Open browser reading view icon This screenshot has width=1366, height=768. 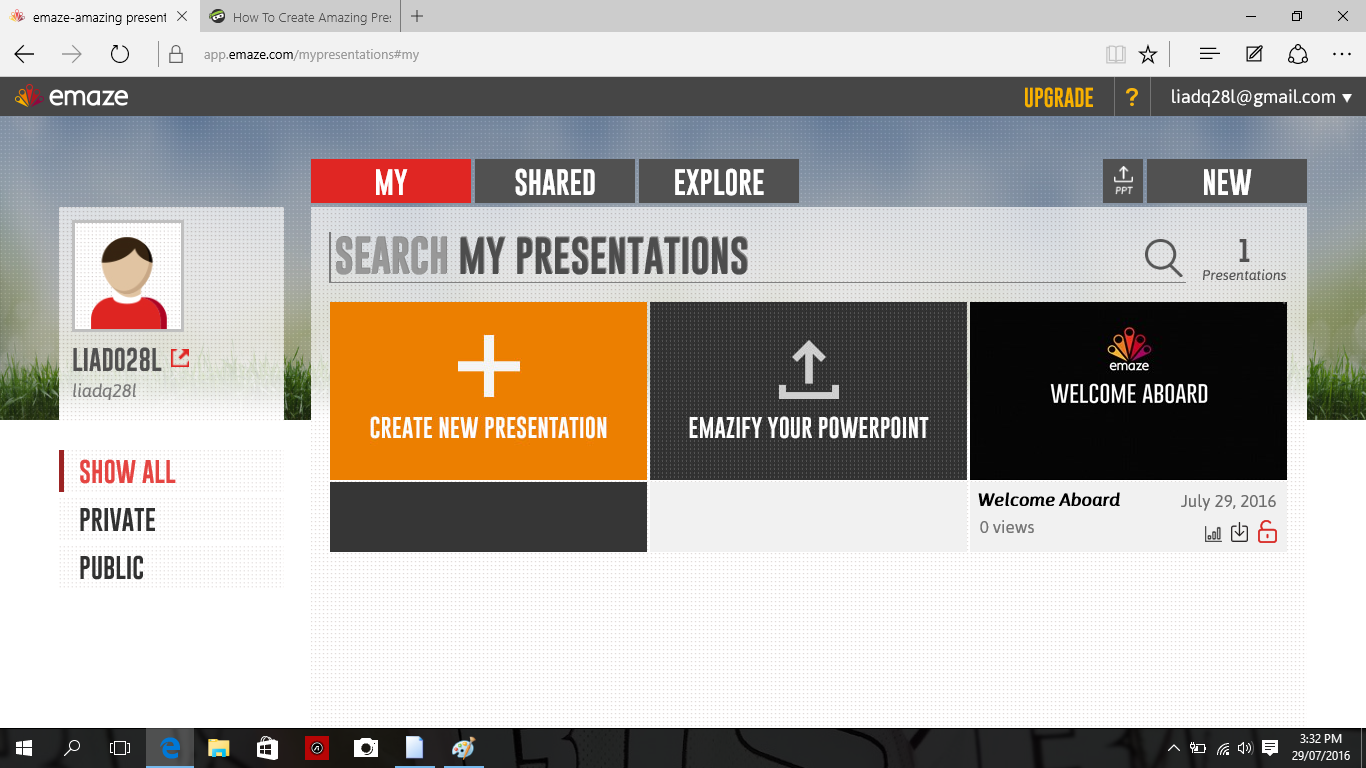tap(1115, 54)
